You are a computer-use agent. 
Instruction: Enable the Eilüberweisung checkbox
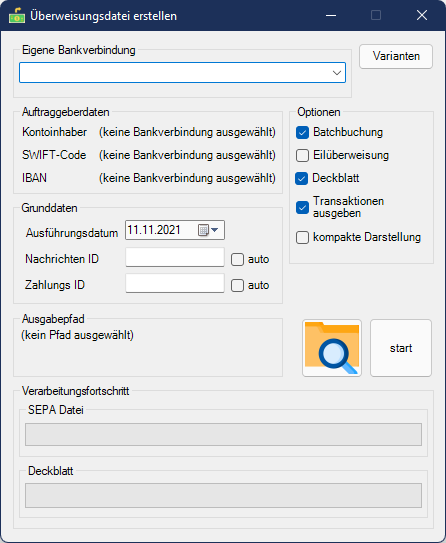(x=302, y=155)
